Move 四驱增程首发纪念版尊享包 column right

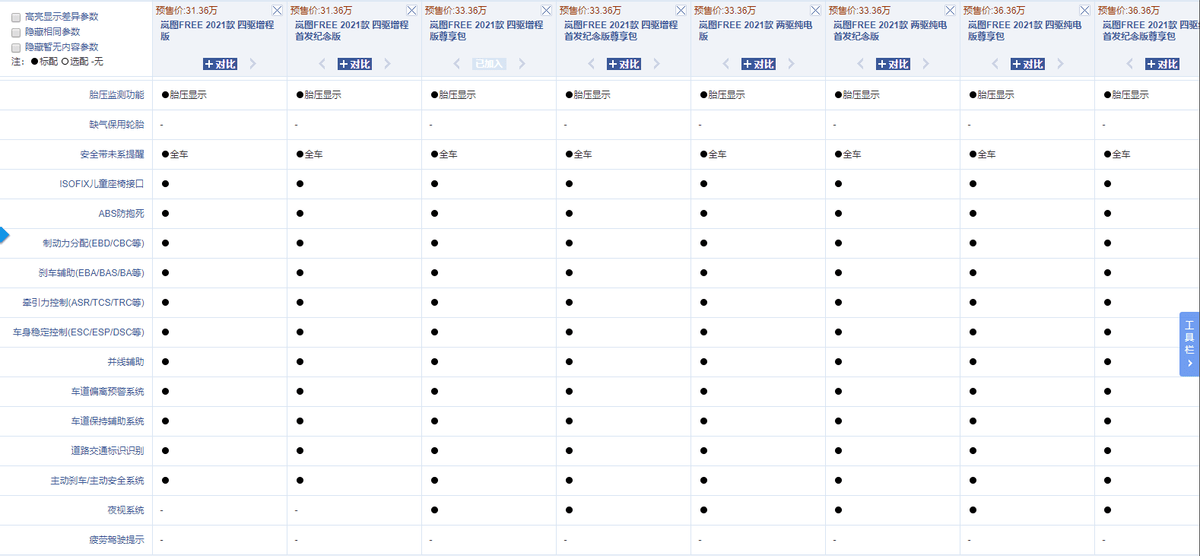click(656, 64)
